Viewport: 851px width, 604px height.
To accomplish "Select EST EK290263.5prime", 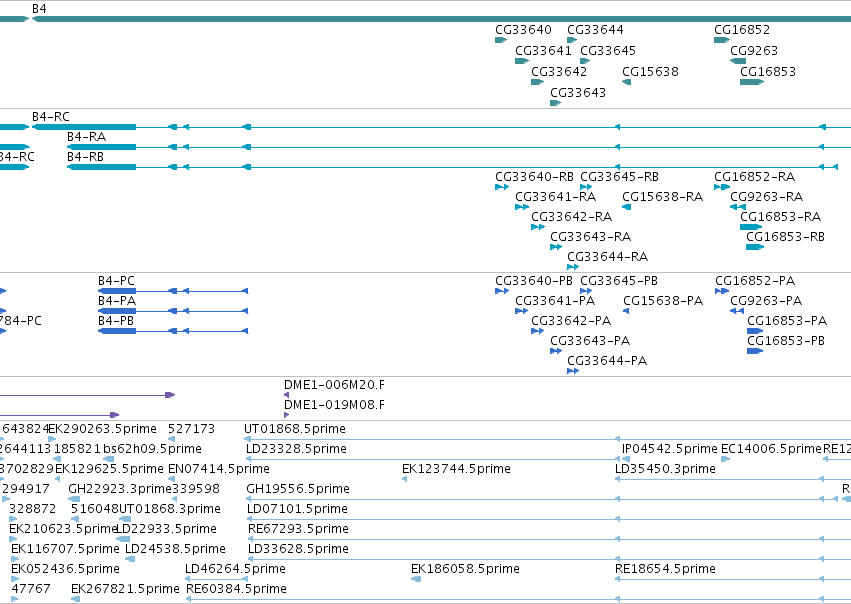I will point(103,429).
